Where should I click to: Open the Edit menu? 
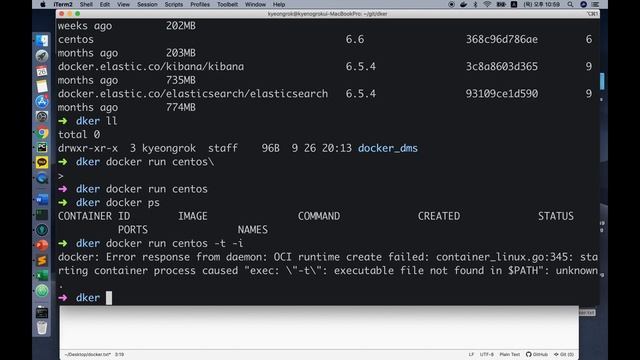105,4
